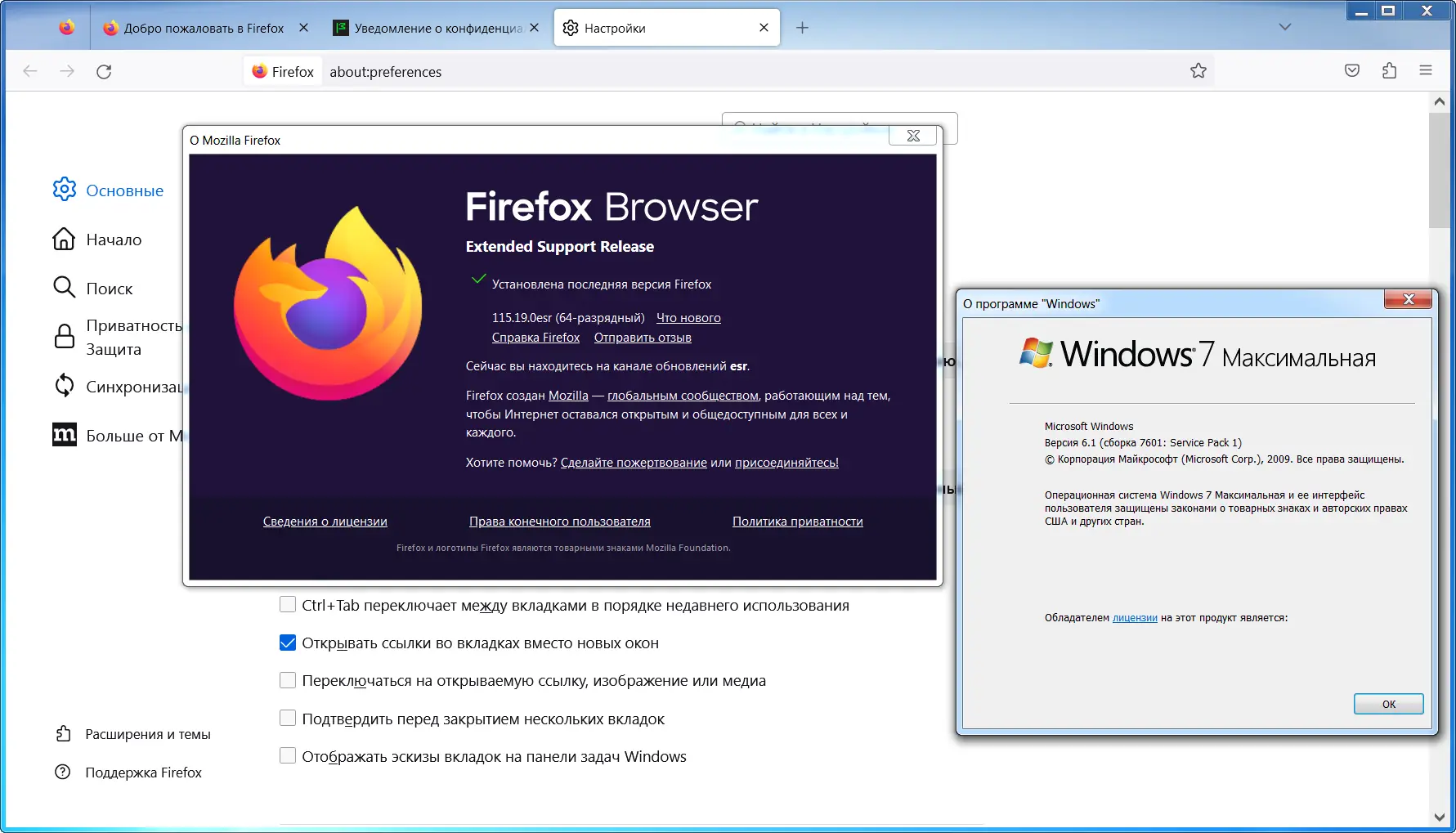Click the присоединяйтесь! link
This screenshot has width=1456, height=833.
pos(786,462)
